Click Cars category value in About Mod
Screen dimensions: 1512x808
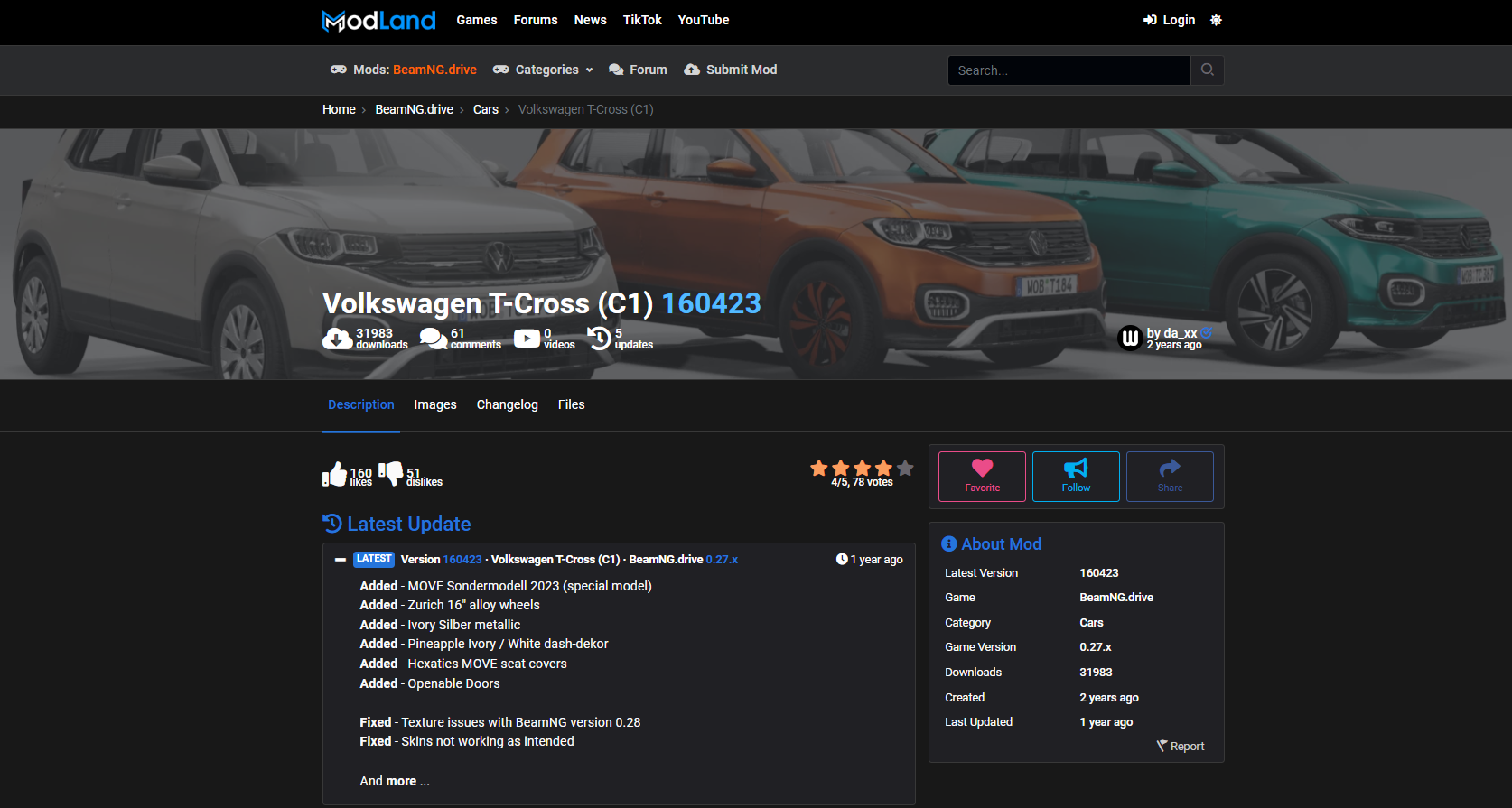[x=1092, y=623]
